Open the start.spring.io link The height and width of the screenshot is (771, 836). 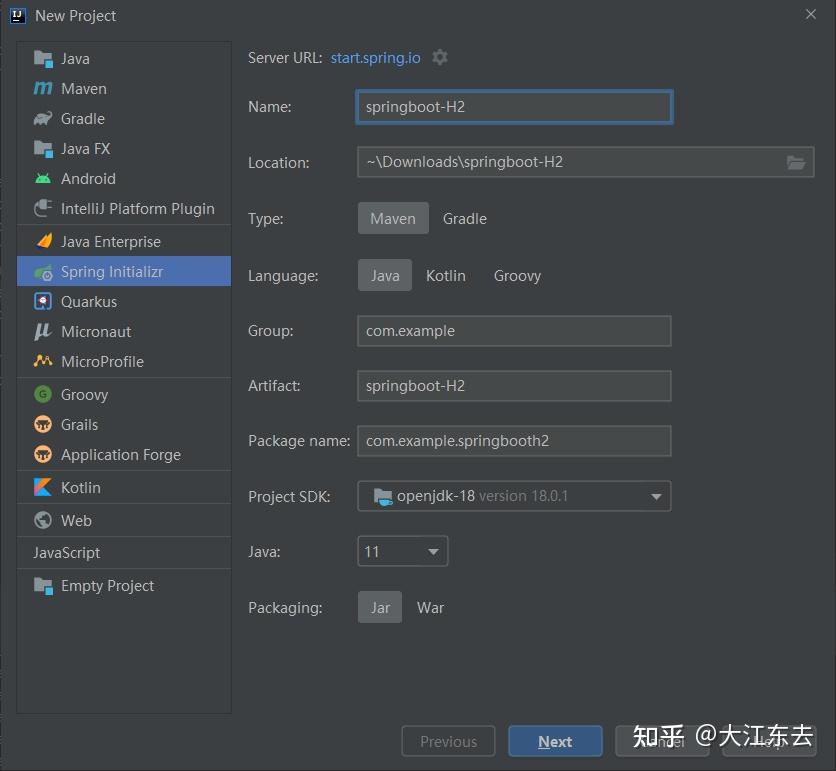[375, 57]
